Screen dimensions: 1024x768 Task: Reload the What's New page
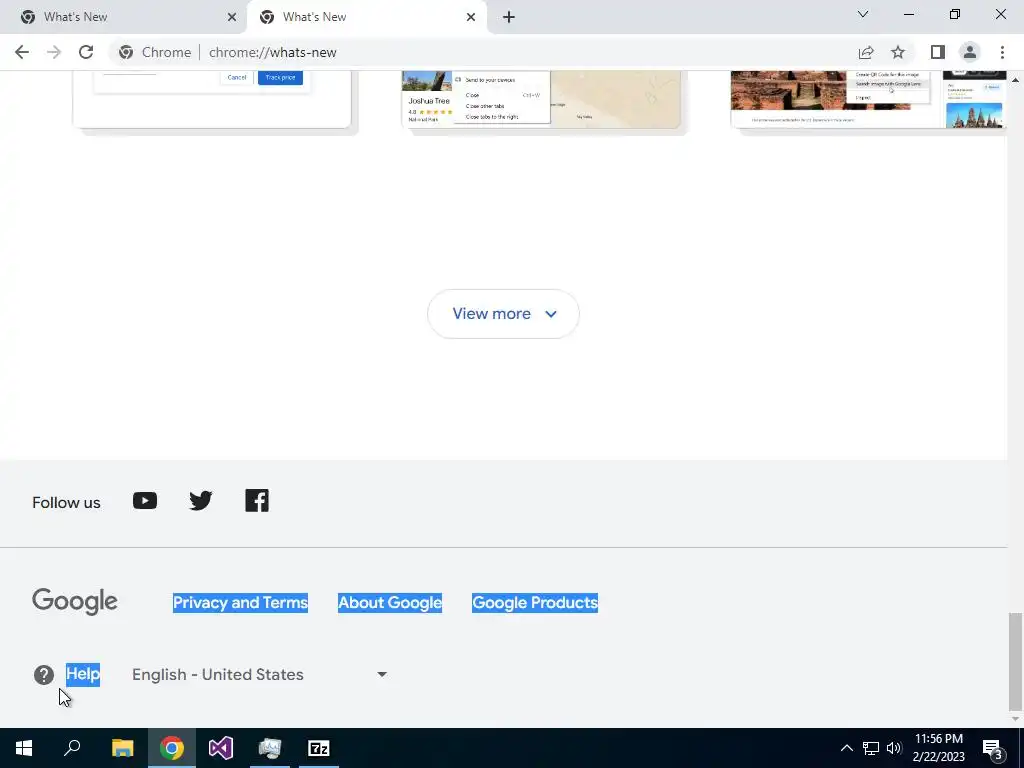pyautogui.click(x=86, y=52)
